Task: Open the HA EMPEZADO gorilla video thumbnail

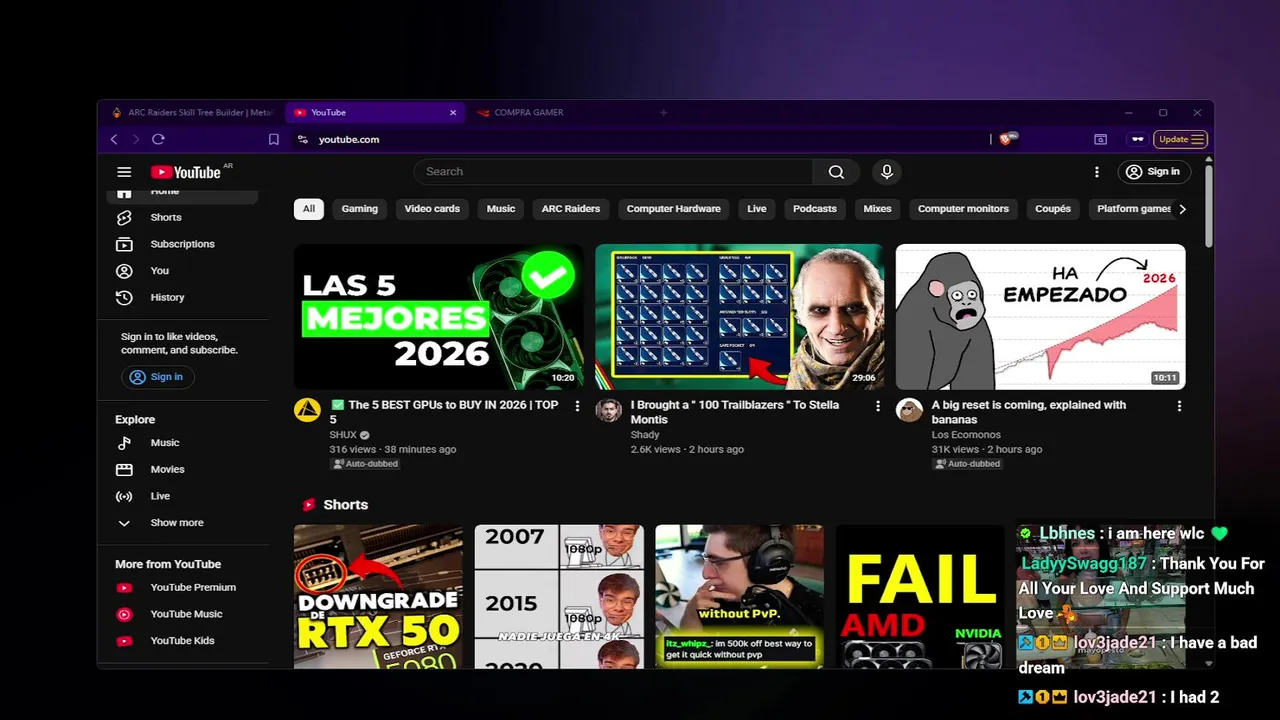Action: pos(1041,317)
